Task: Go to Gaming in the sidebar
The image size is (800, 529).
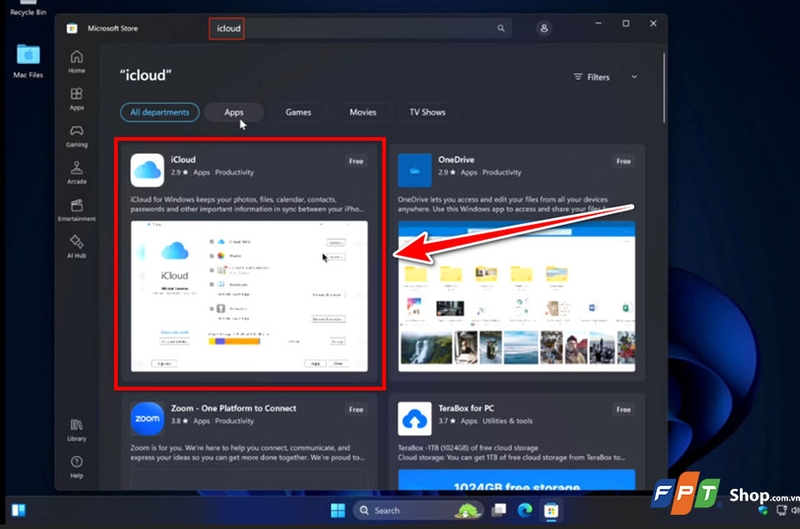Action: point(77,136)
